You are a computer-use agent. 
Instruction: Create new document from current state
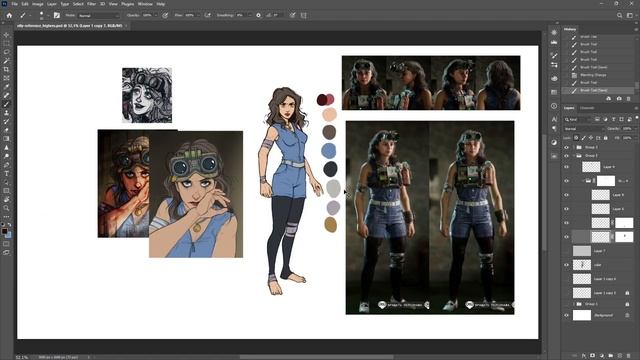pos(609,98)
